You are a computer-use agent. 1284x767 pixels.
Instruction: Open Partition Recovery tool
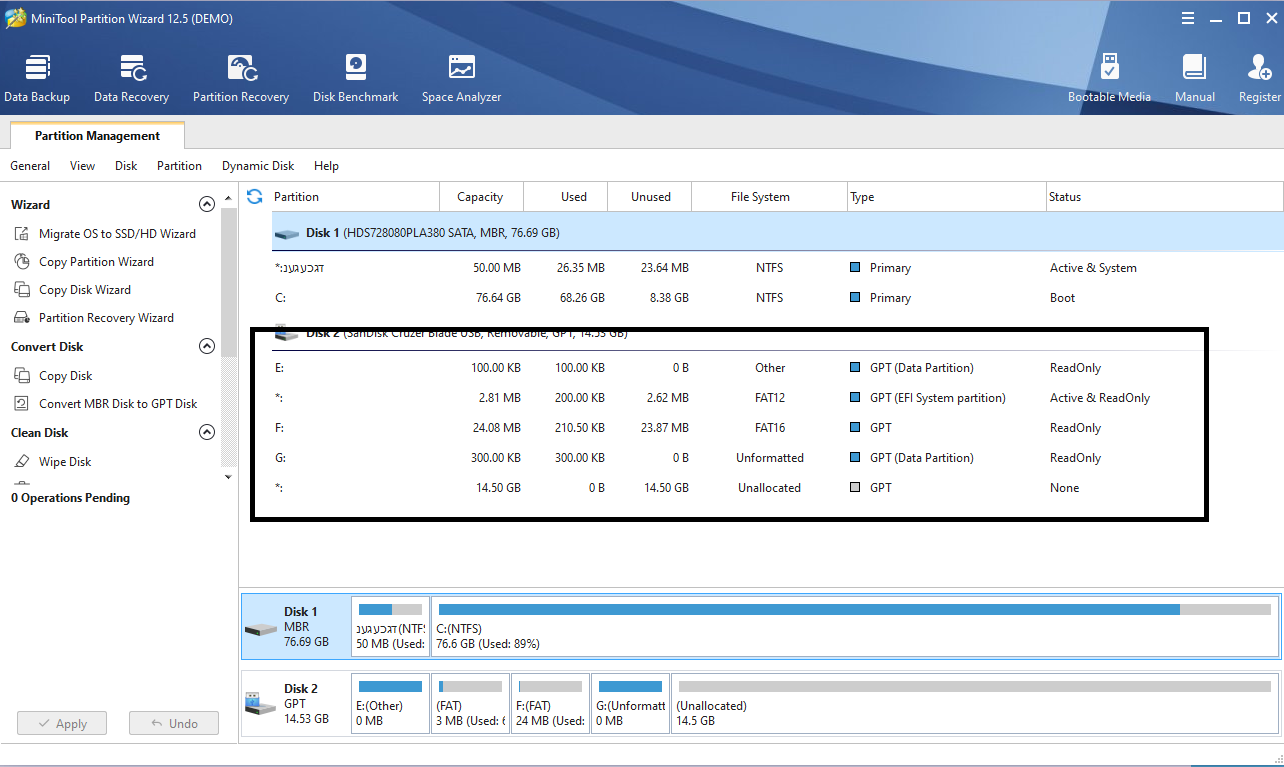tap(241, 79)
